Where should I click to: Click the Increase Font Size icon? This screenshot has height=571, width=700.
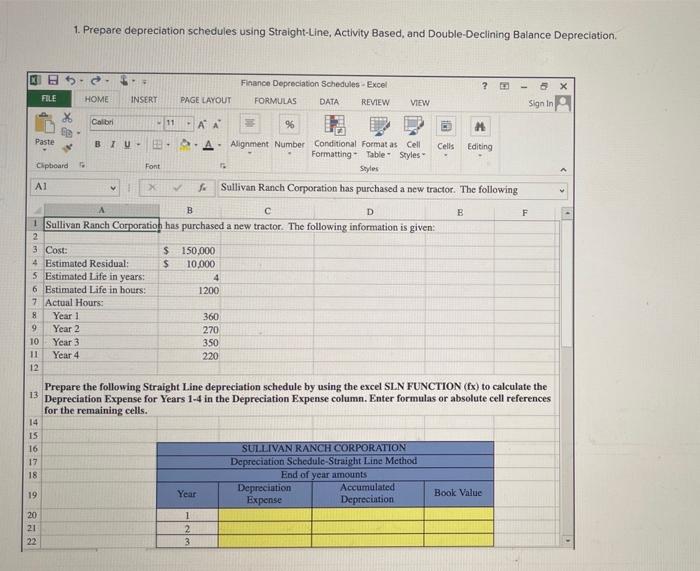pos(202,125)
